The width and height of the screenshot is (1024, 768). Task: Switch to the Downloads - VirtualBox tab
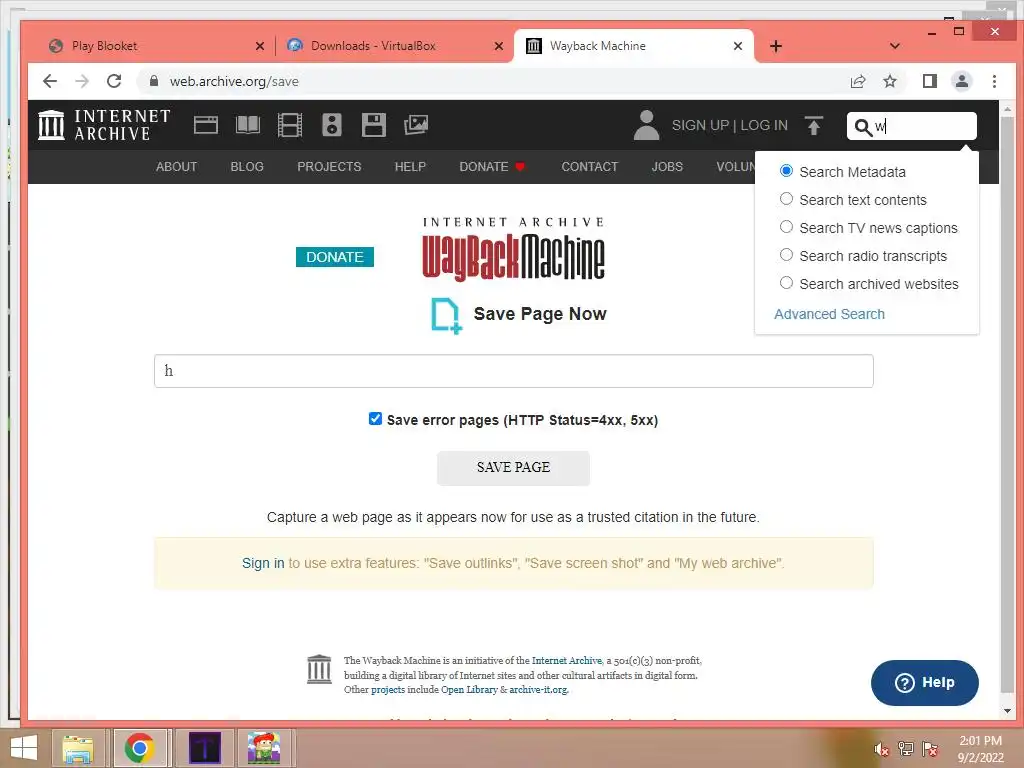(394, 46)
